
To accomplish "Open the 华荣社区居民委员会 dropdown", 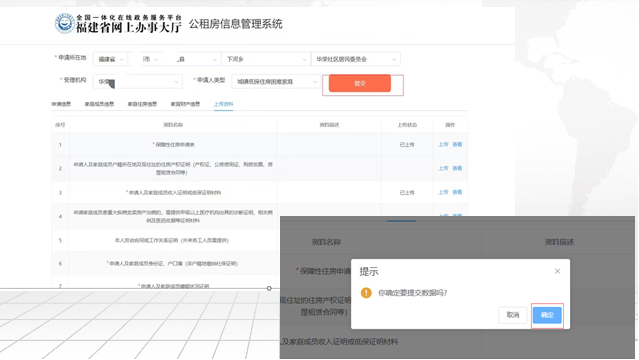I will pos(355,59).
